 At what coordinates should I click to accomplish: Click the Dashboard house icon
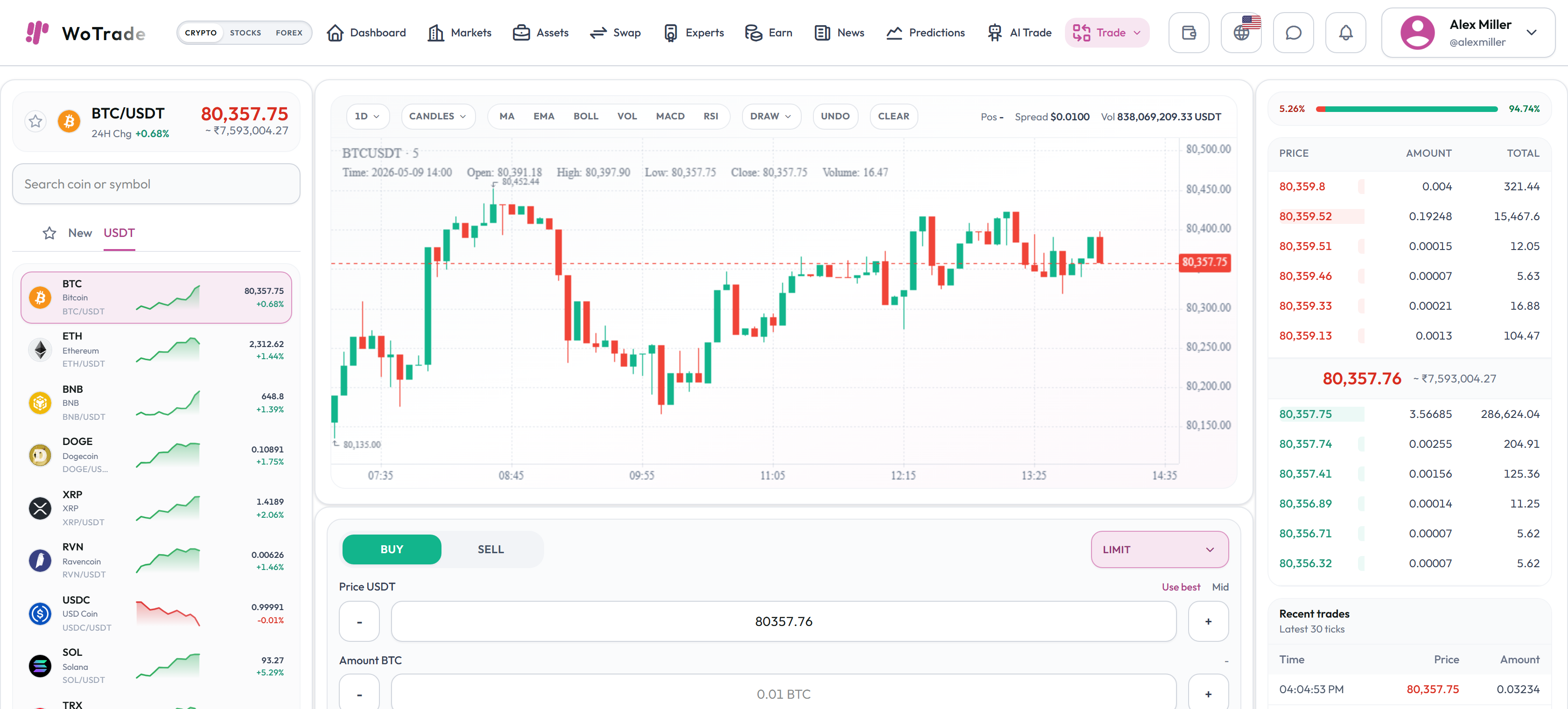point(335,33)
